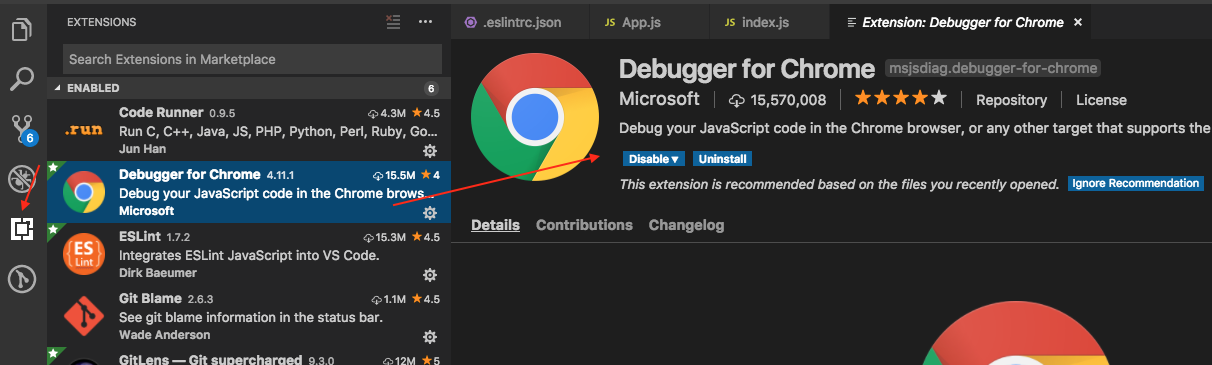The height and width of the screenshot is (365, 1212).
Task: Close the Debugger for Chrome extension tab
Action: (1077, 21)
